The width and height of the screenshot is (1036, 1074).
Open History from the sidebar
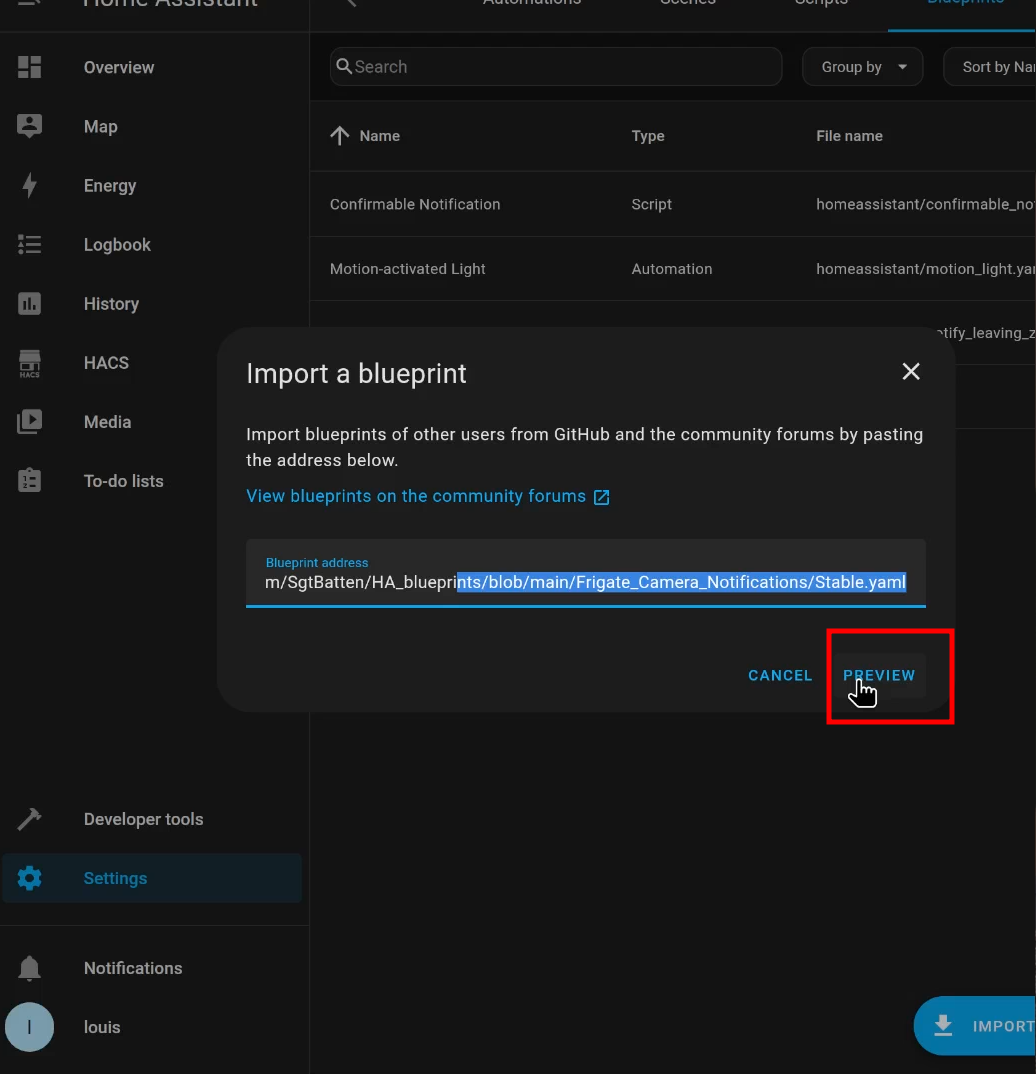tap(152, 303)
